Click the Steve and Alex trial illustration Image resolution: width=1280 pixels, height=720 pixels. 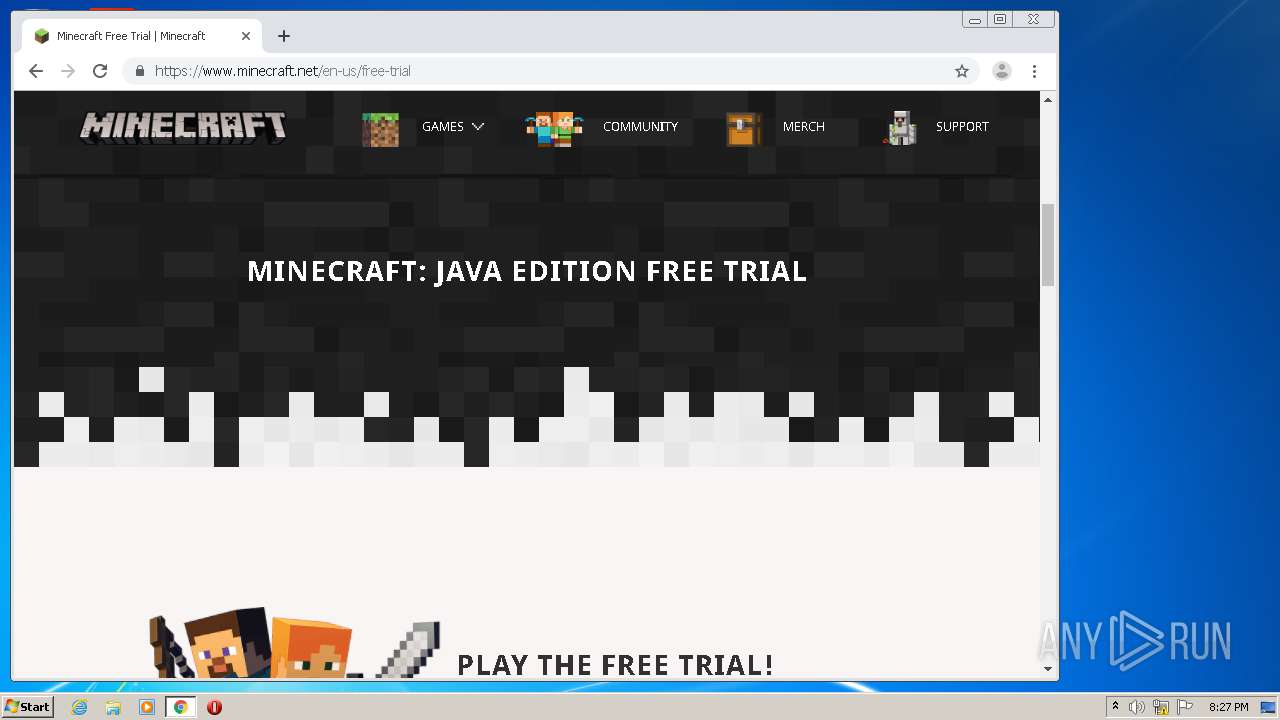click(x=295, y=642)
